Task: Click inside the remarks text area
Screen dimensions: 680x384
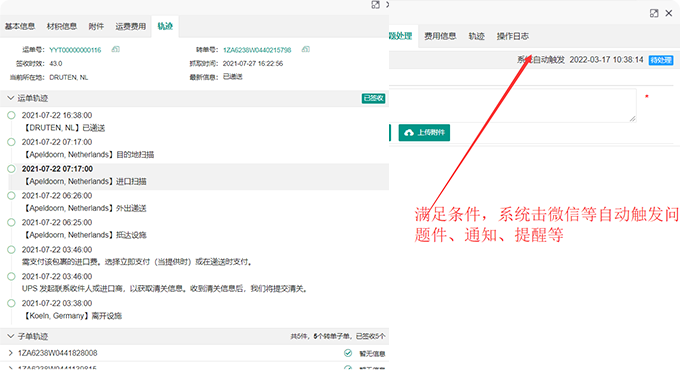Action: tap(513, 105)
